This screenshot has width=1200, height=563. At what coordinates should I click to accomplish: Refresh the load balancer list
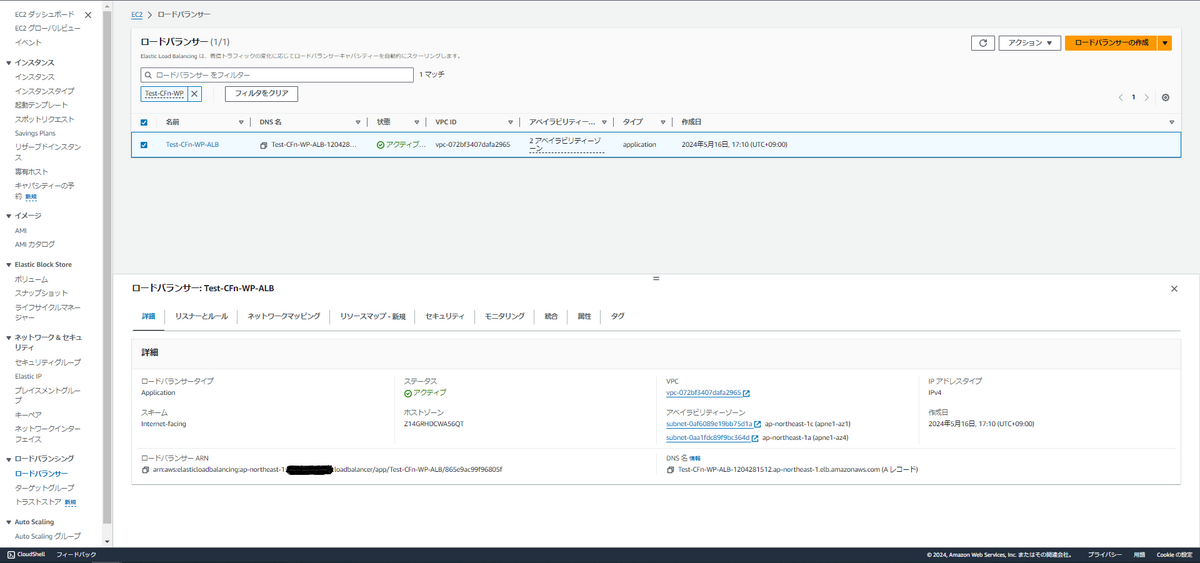(983, 43)
